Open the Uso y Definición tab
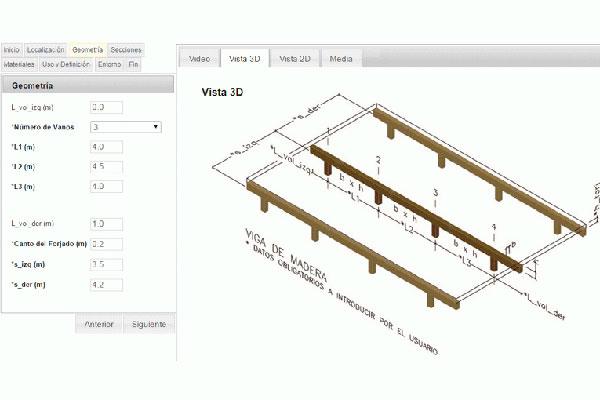The image size is (600, 400). pyautogui.click(x=66, y=64)
